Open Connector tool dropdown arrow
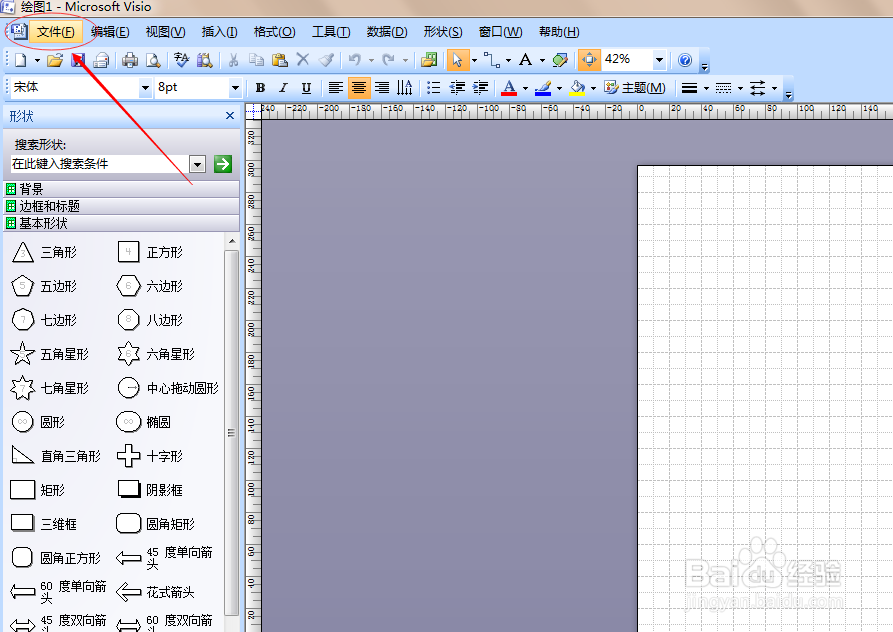The image size is (893, 632). [508, 60]
